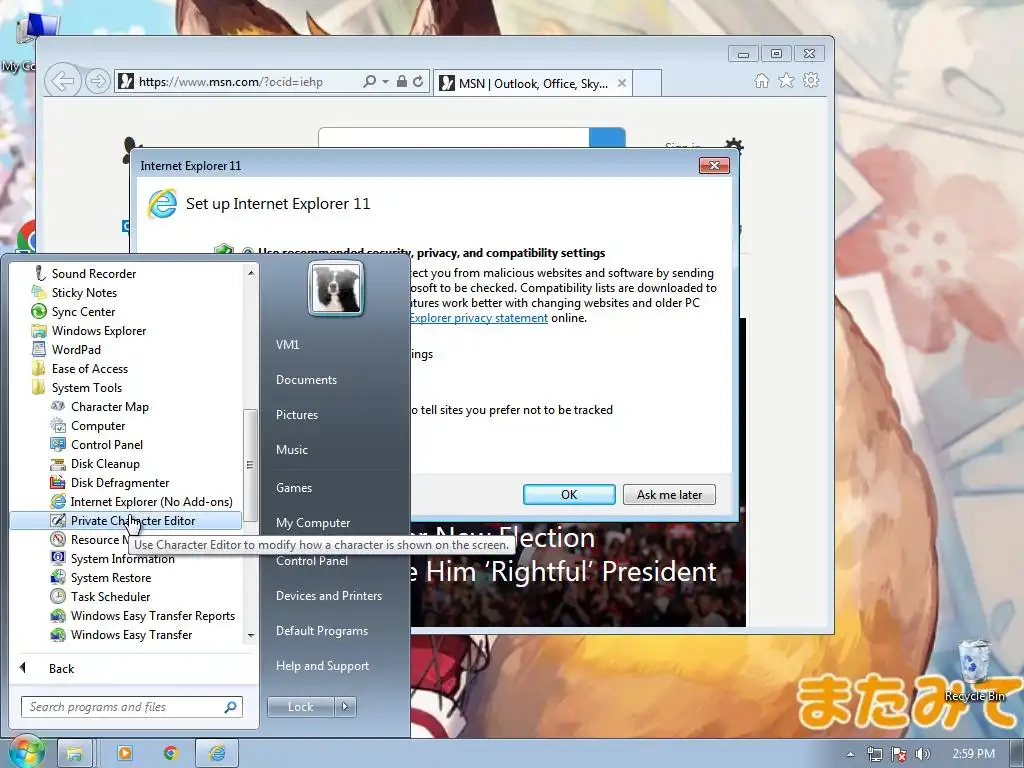This screenshot has width=1024, height=768.
Task: Open the IE search dropdown arrow
Action: pos(385,82)
